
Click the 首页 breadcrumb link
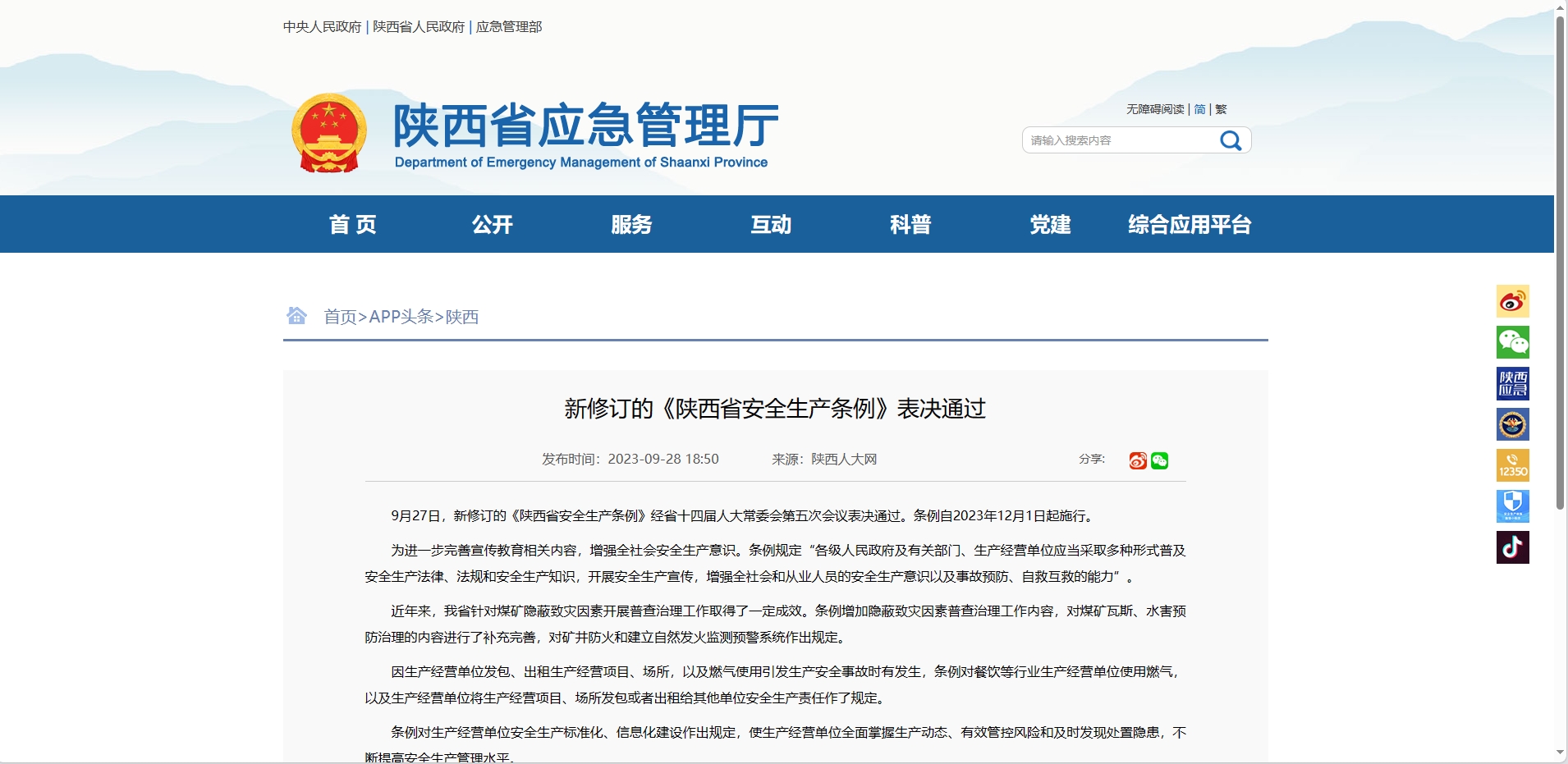[340, 317]
